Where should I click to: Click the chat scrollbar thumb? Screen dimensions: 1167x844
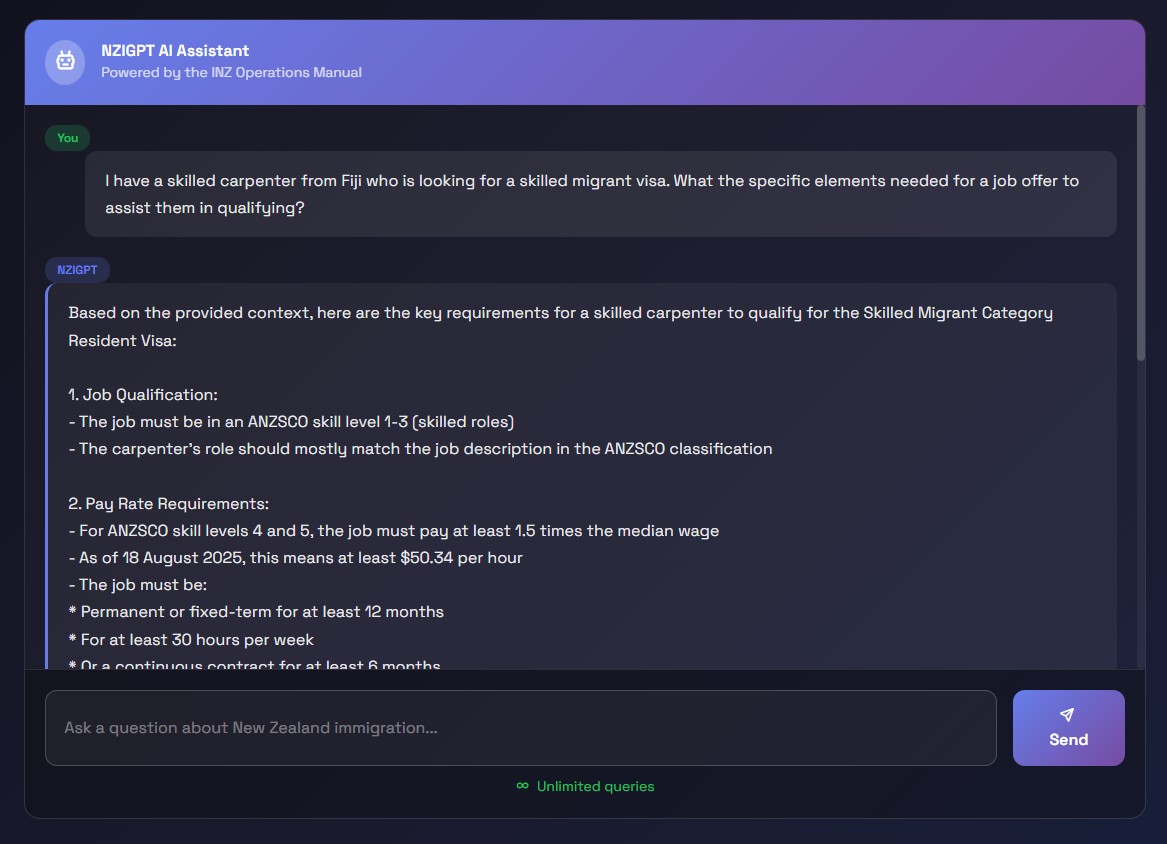[x=1141, y=232]
